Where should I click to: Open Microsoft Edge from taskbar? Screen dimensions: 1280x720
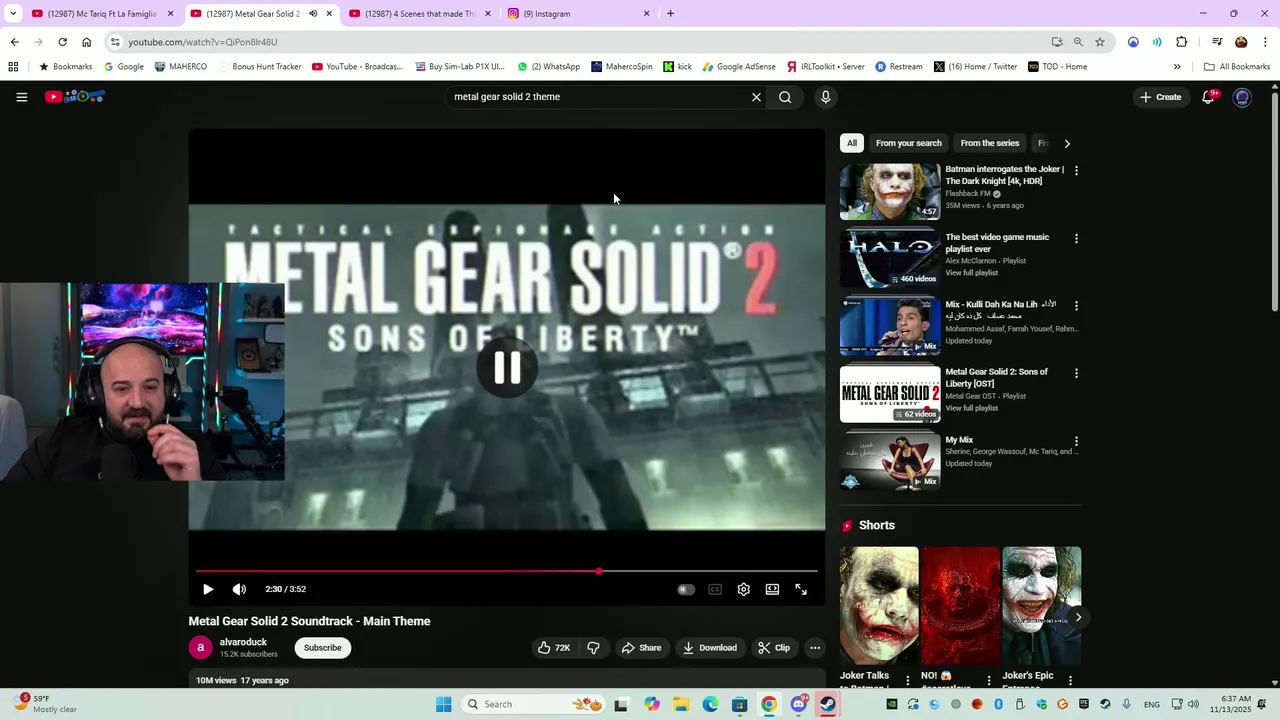point(710,704)
